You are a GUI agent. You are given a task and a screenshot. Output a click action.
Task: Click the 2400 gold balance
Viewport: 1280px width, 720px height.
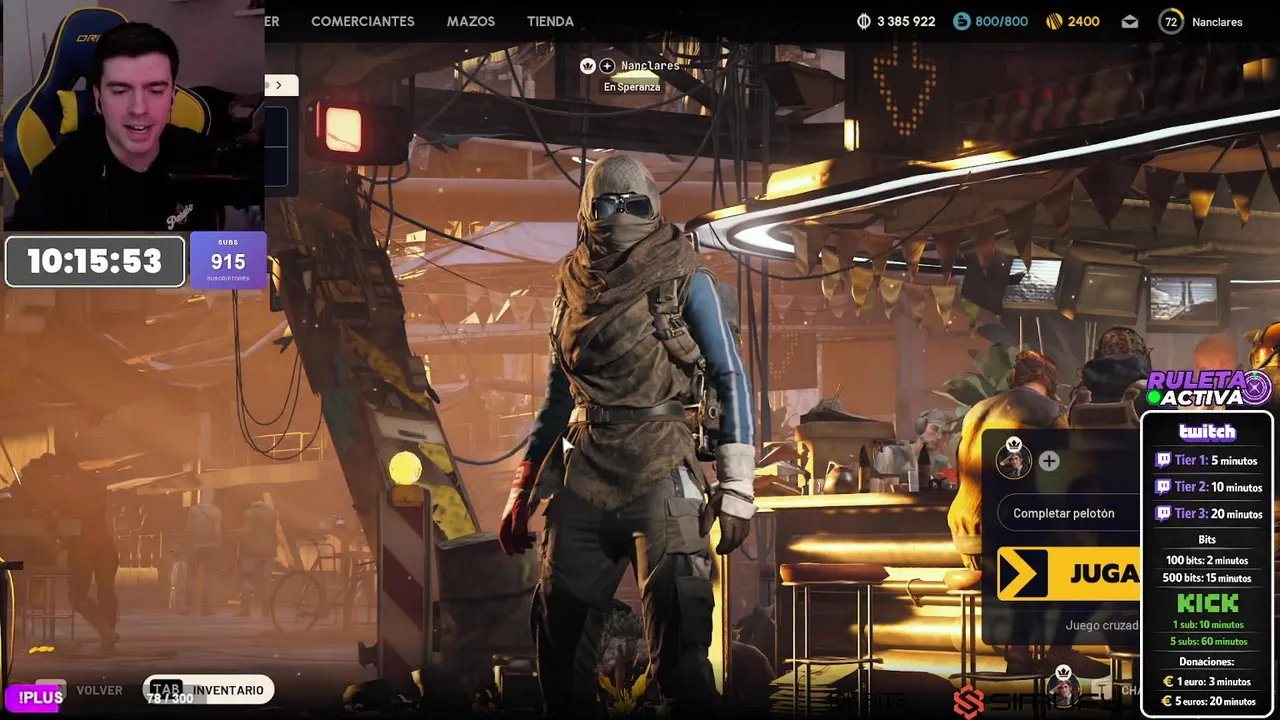point(1084,21)
